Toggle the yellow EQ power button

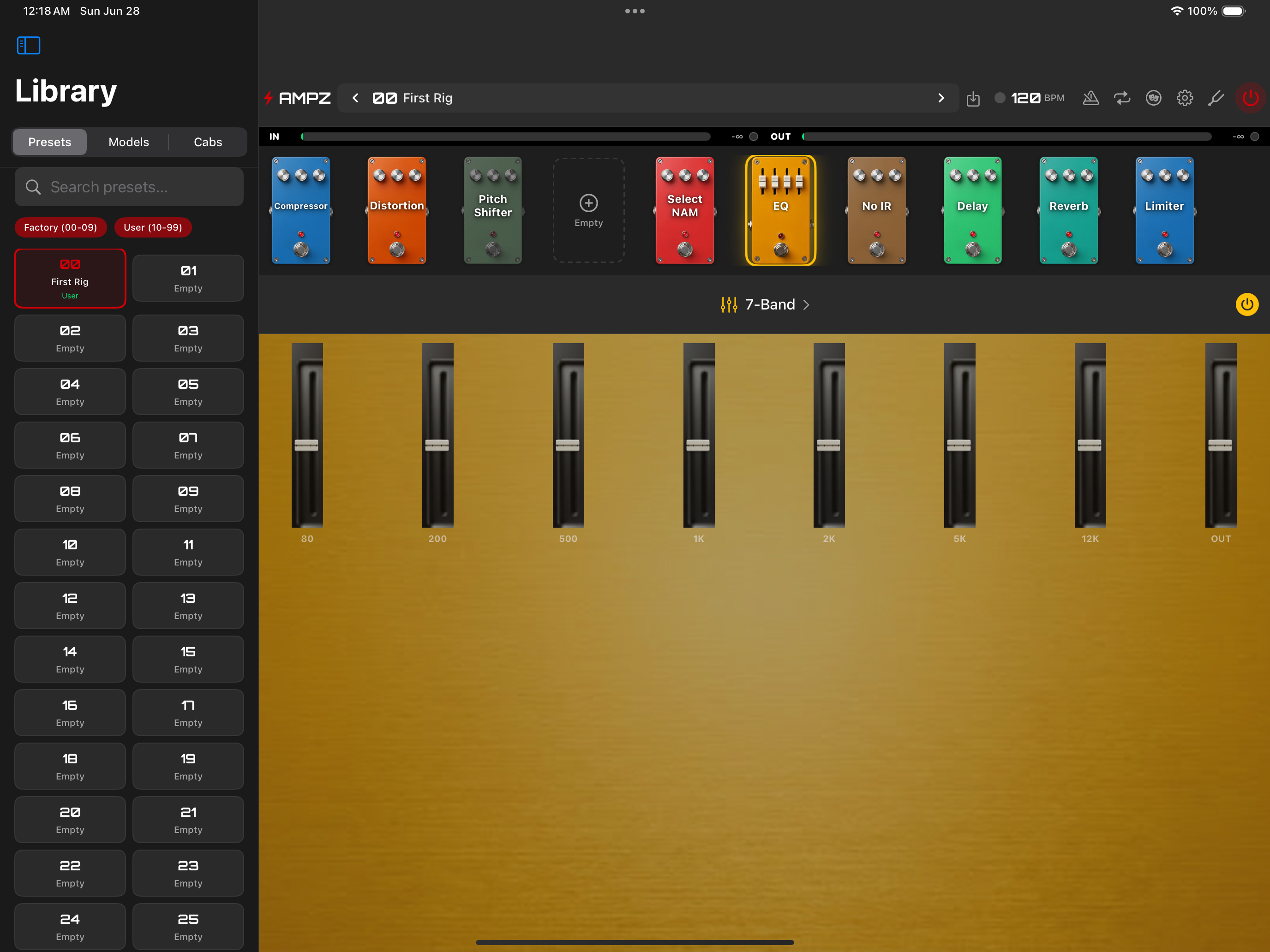tap(1246, 304)
